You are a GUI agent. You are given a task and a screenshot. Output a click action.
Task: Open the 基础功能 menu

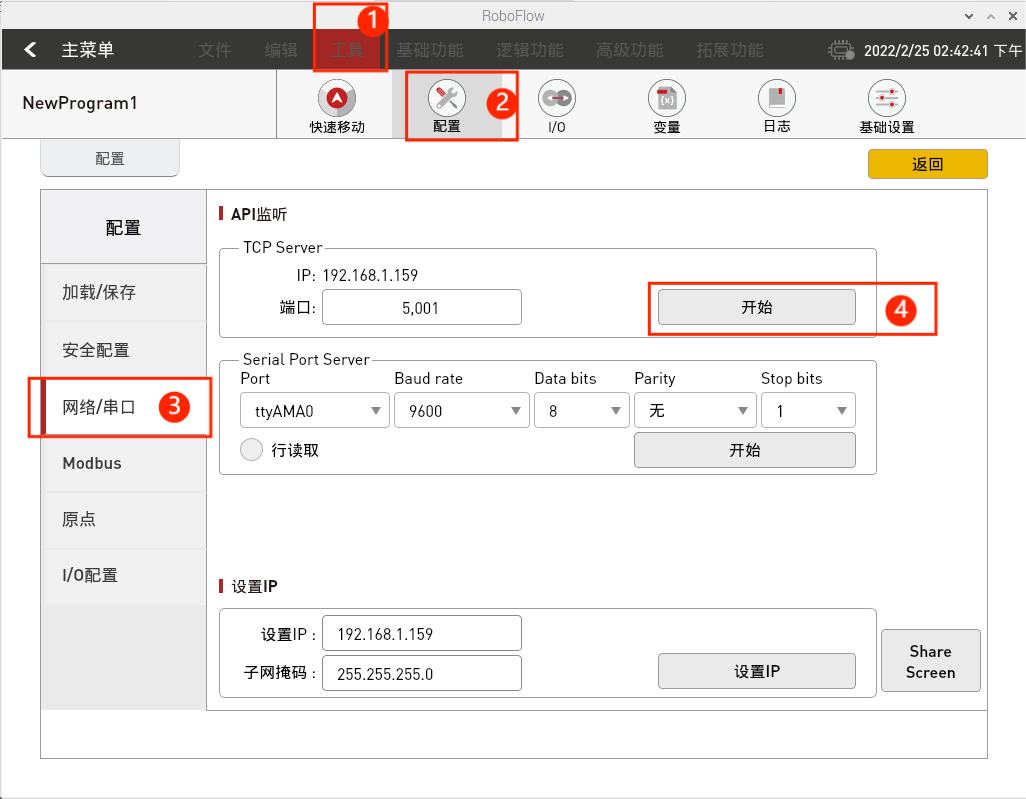(x=429, y=50)
